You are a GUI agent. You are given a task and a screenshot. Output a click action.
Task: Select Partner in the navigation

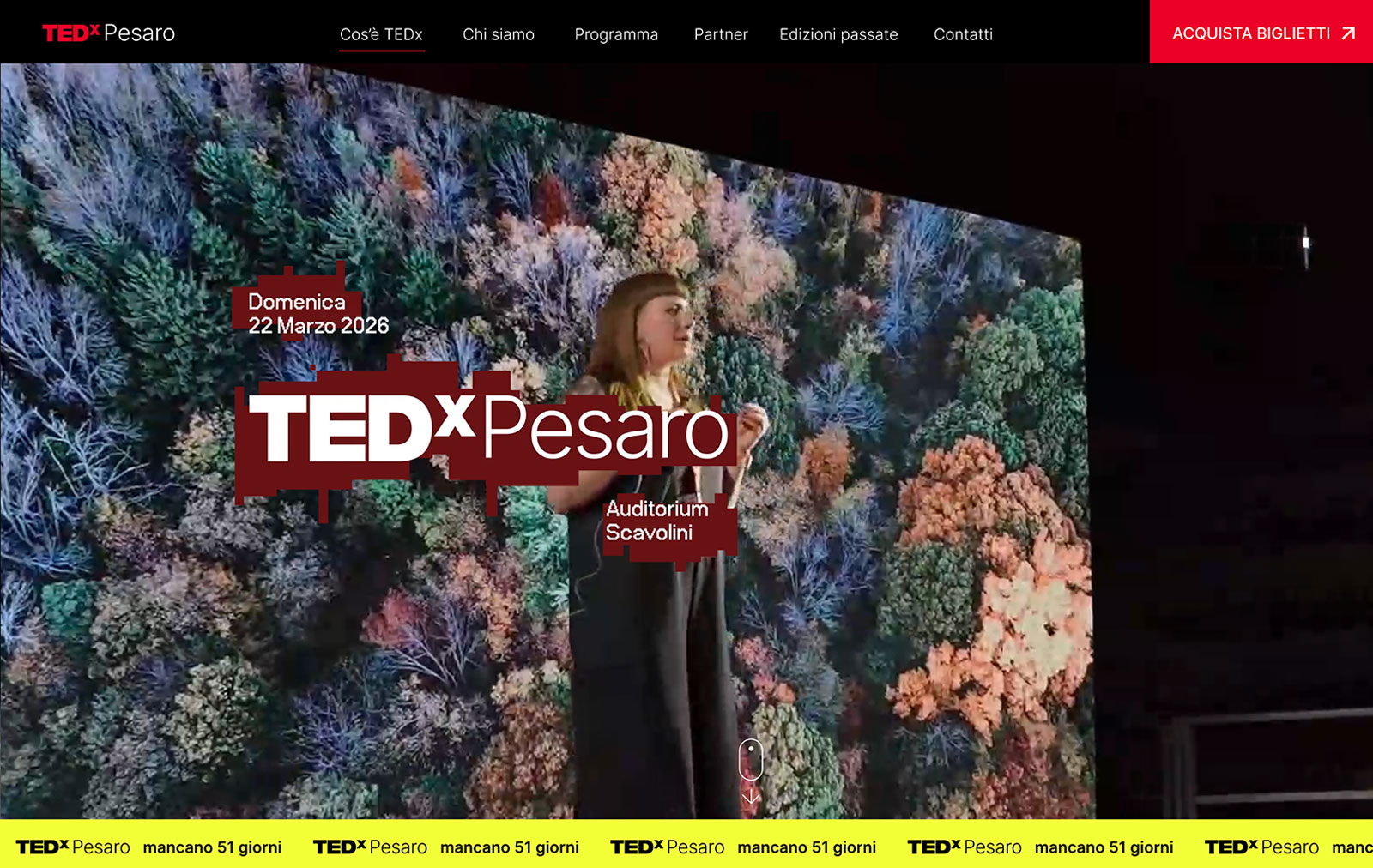[721, 34]
